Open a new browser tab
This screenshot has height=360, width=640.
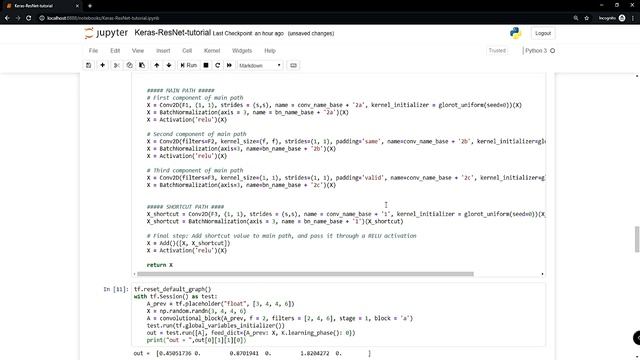(x=90, y=6)
